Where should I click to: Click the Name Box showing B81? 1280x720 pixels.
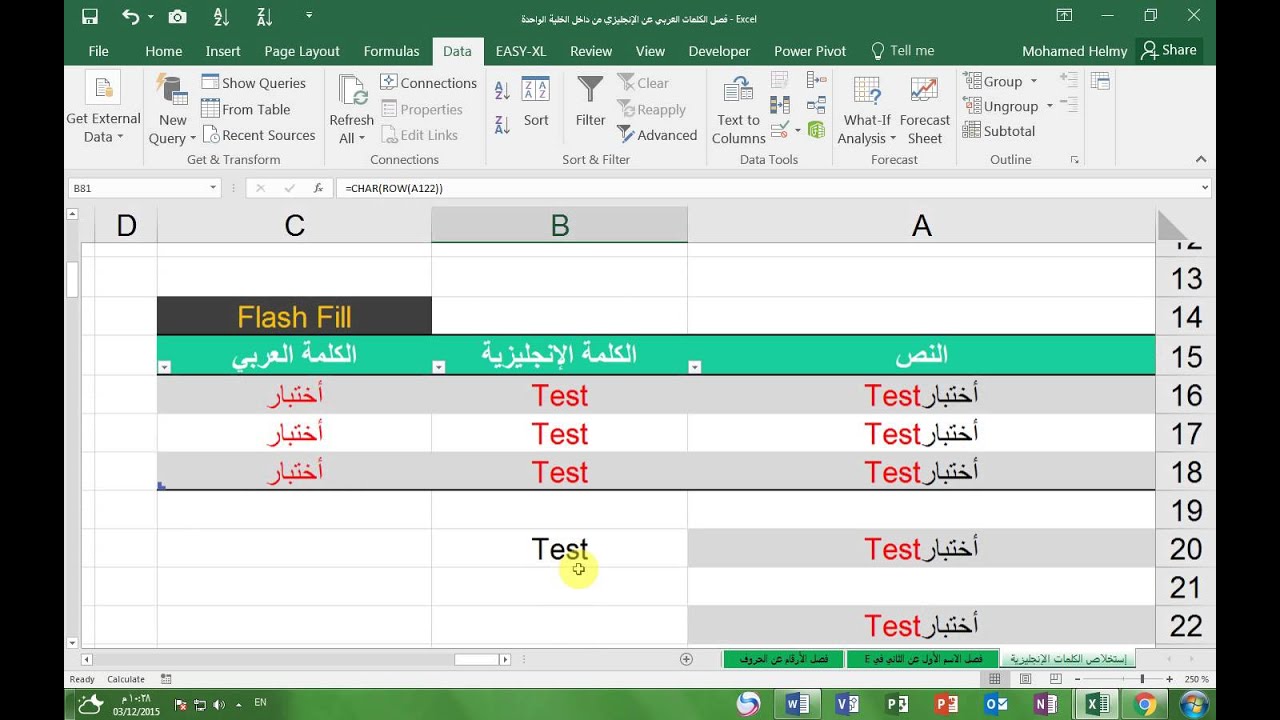tap(137, 188)
